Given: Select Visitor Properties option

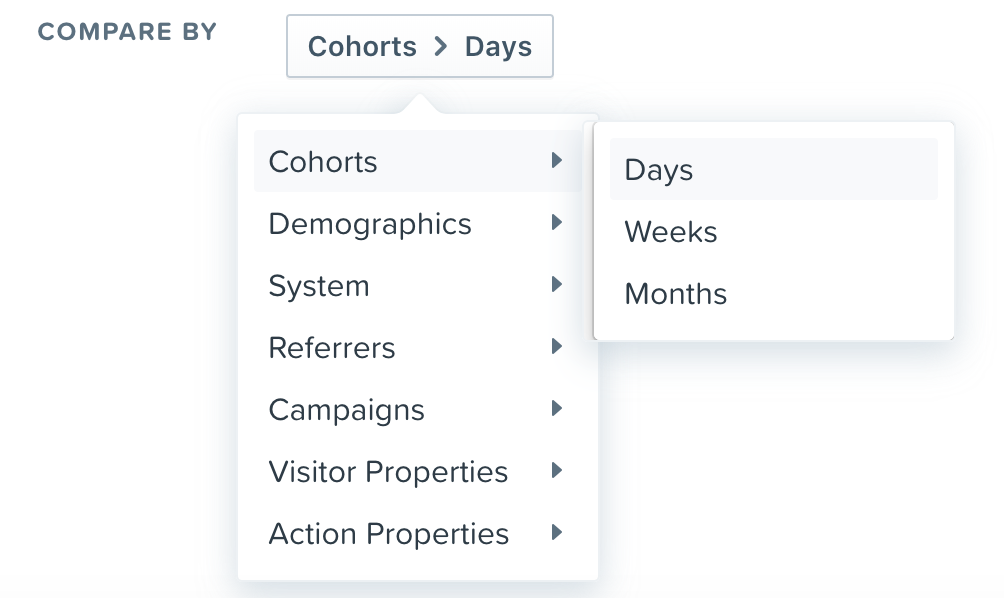Looking at the screenshot, I should click(388, 472).
